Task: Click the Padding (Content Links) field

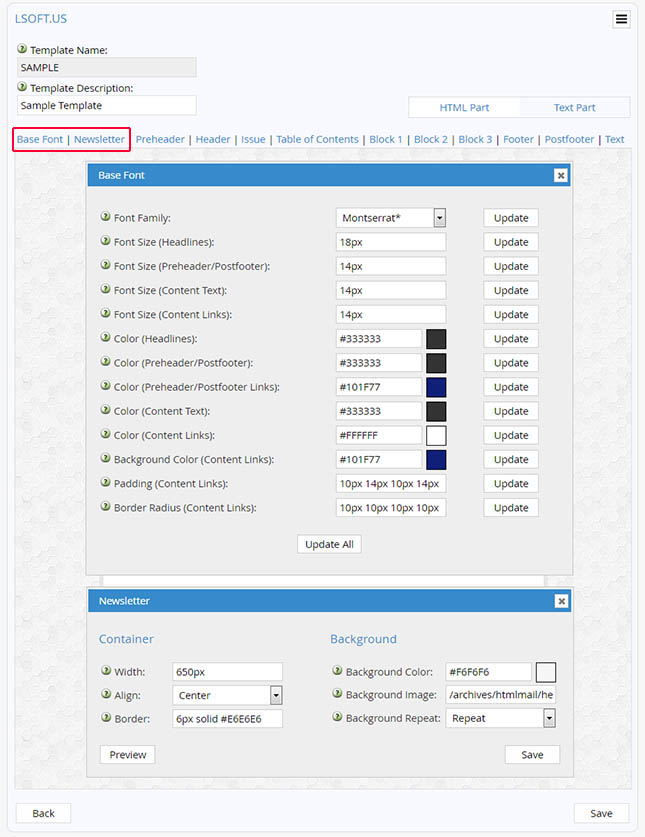Action: pyautogui.click(x=391, y=484)
